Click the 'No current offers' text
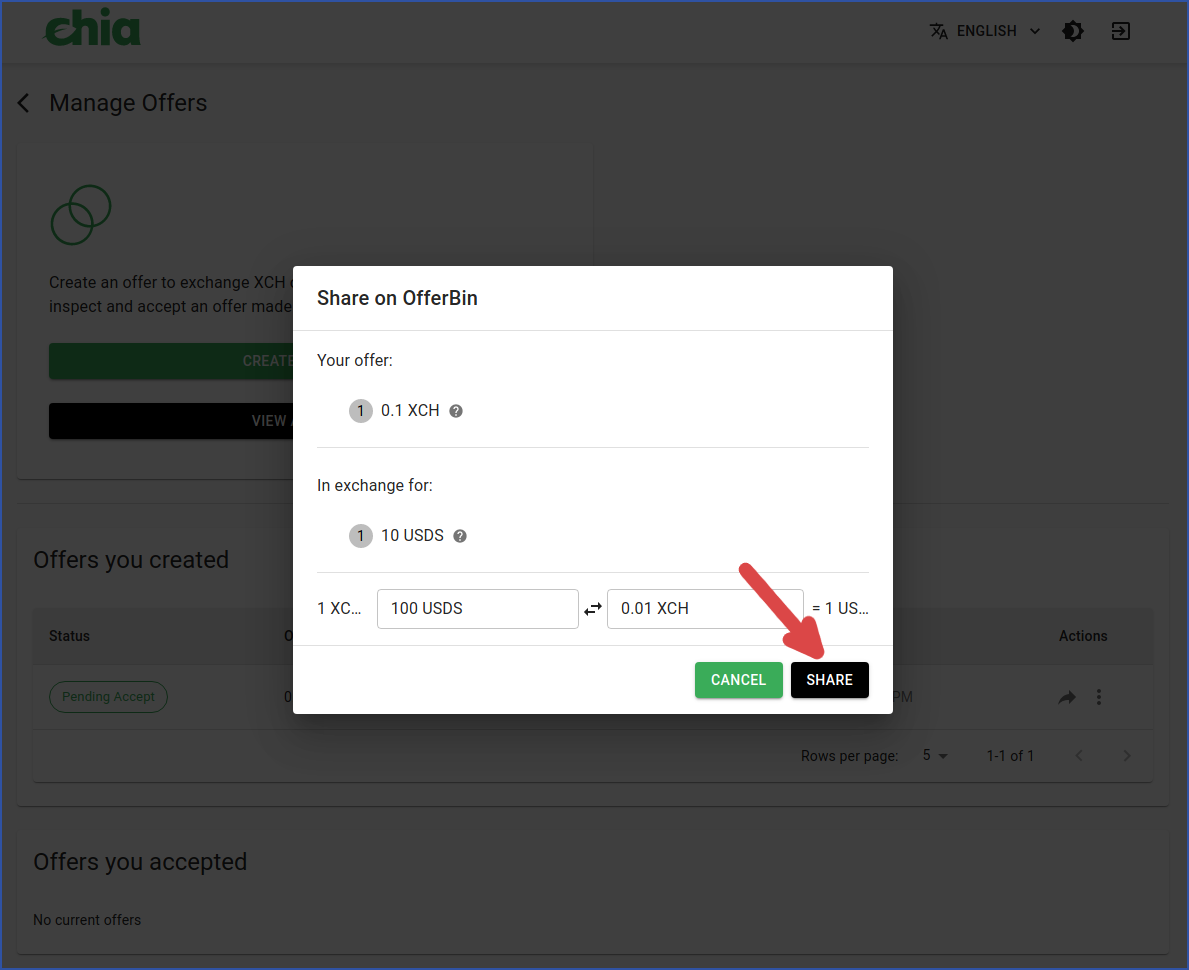 (87, 920)
